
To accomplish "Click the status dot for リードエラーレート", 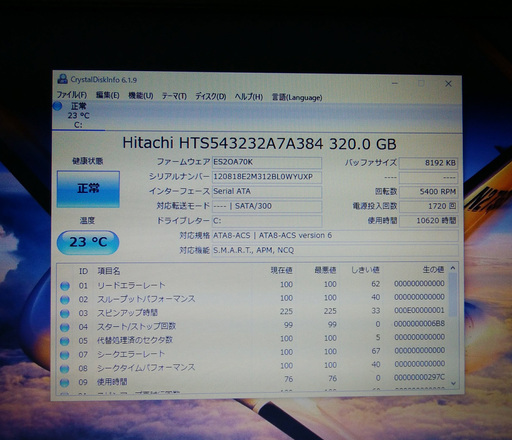I will point(65,286).
